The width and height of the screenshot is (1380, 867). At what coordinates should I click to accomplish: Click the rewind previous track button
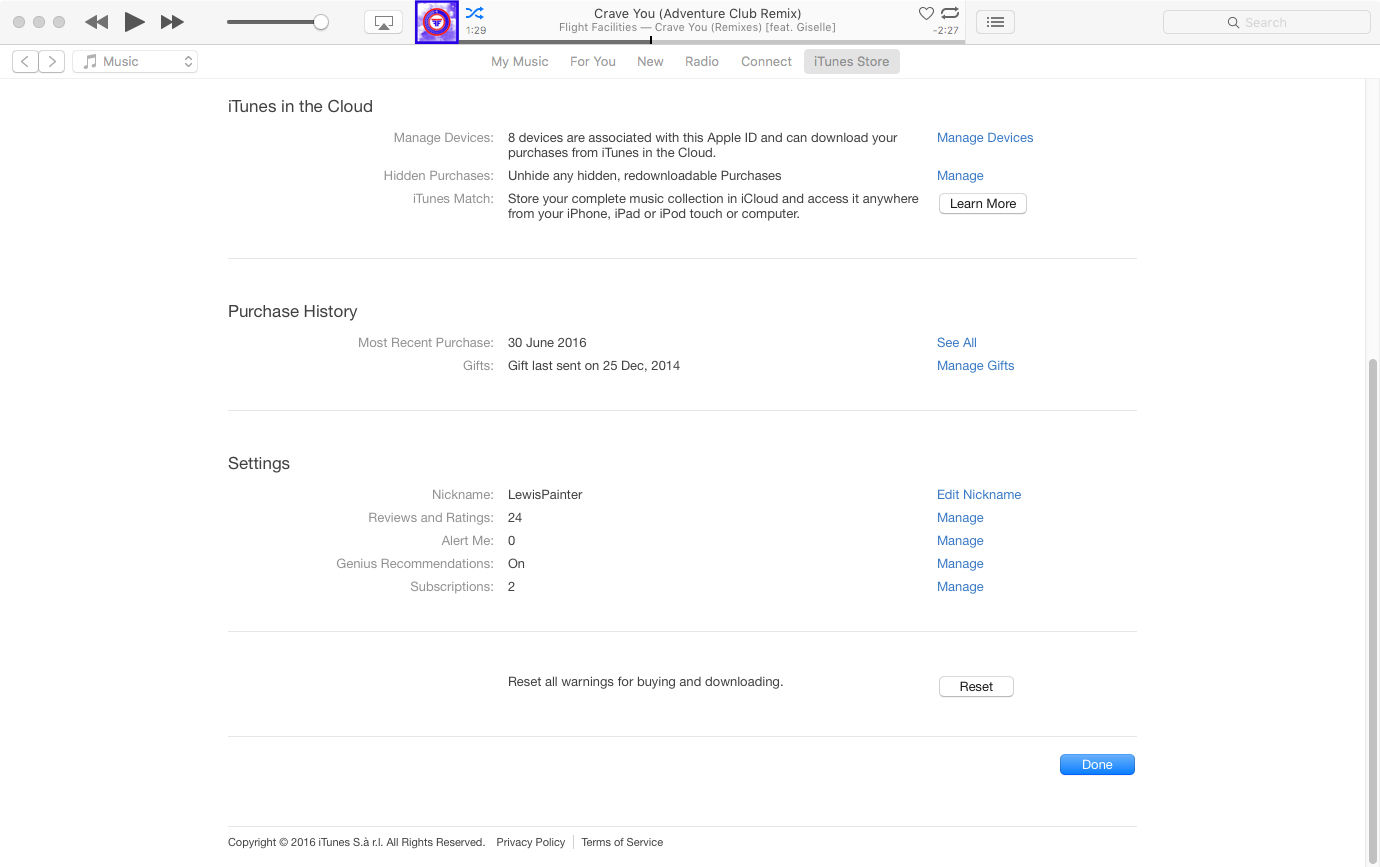(96, 22)
